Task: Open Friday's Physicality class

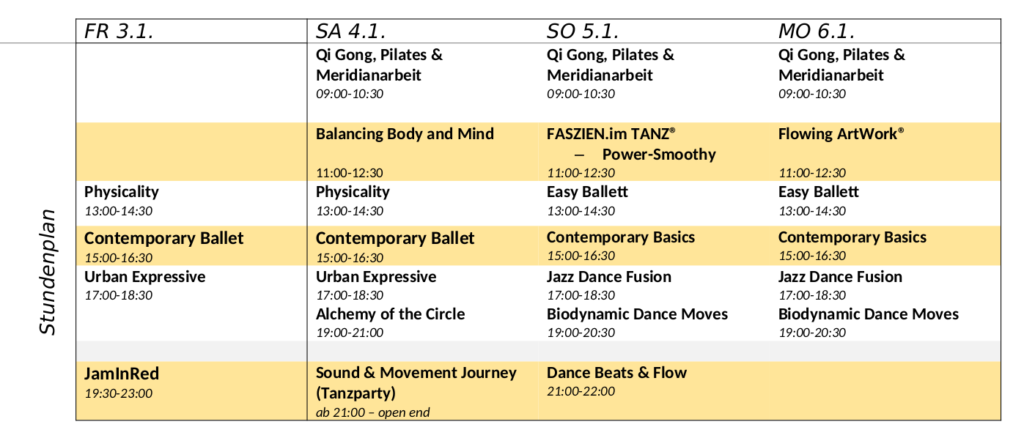Action: pos(121,192)
